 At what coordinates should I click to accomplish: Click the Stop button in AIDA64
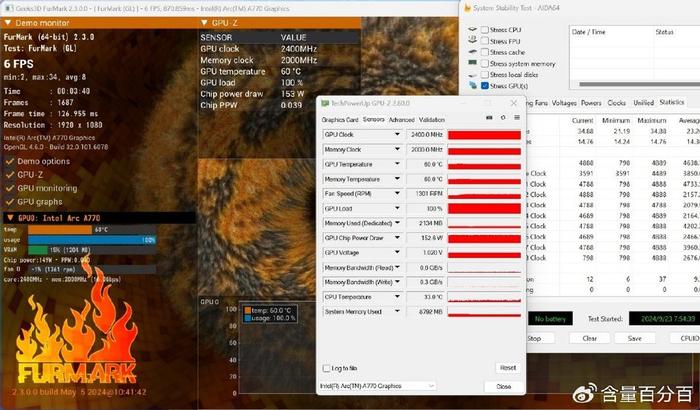(x=540, y=338)
